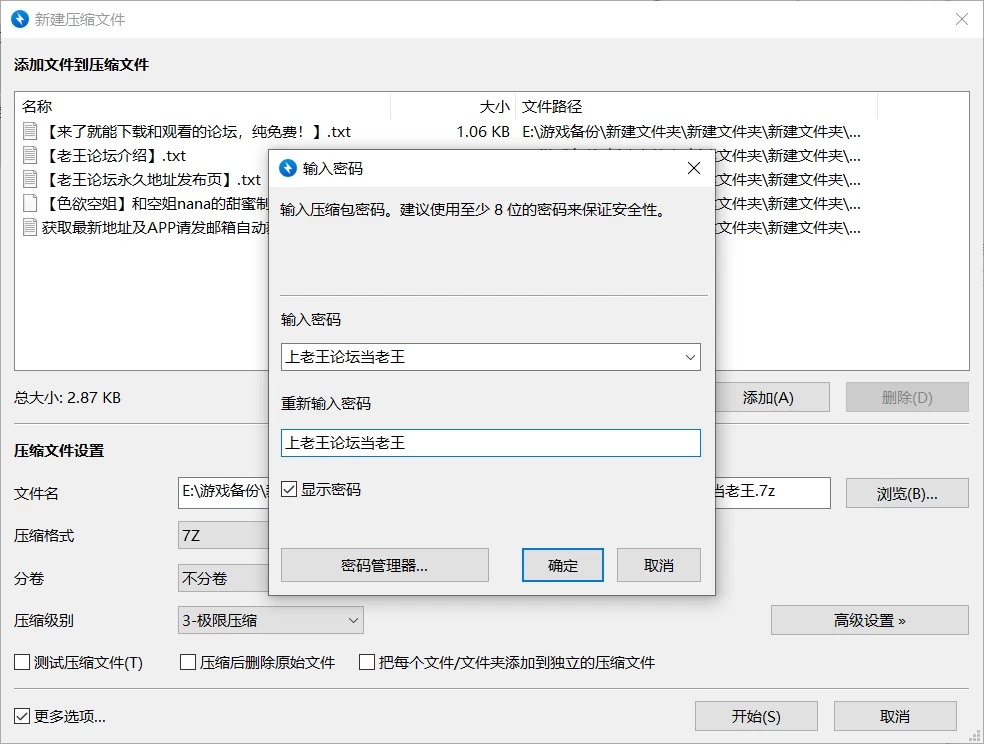Screen dimensions: 984x744
Task: Uncheck the 显示密码 checkbox
Action: coord(289,489)
